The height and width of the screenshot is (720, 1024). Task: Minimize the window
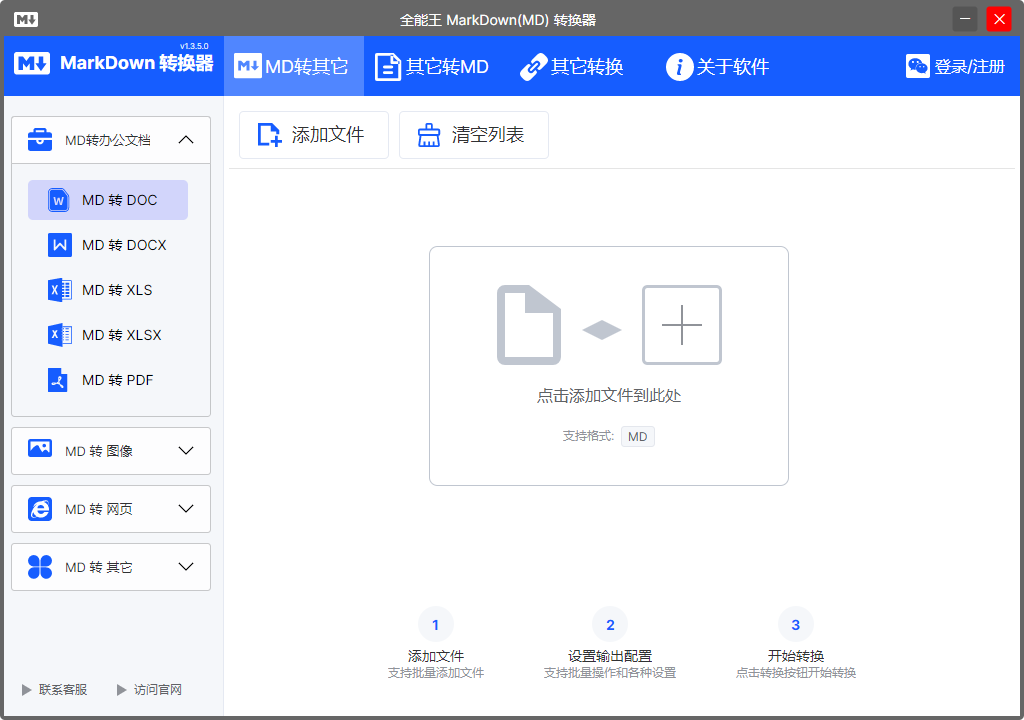click(x=965, y=19)
